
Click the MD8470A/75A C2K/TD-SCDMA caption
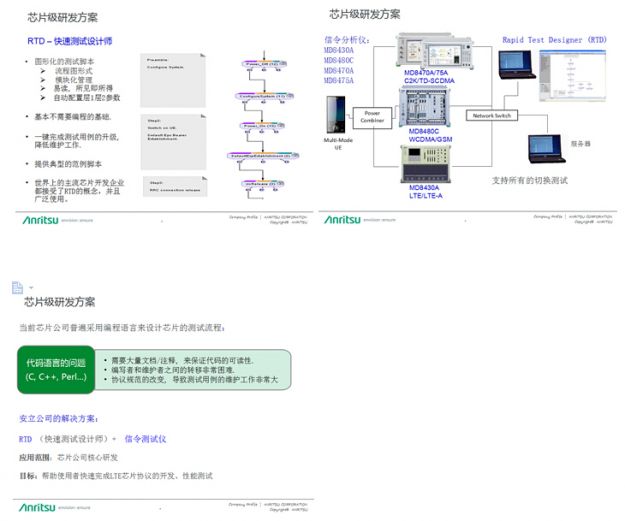(x=429, y=77)
